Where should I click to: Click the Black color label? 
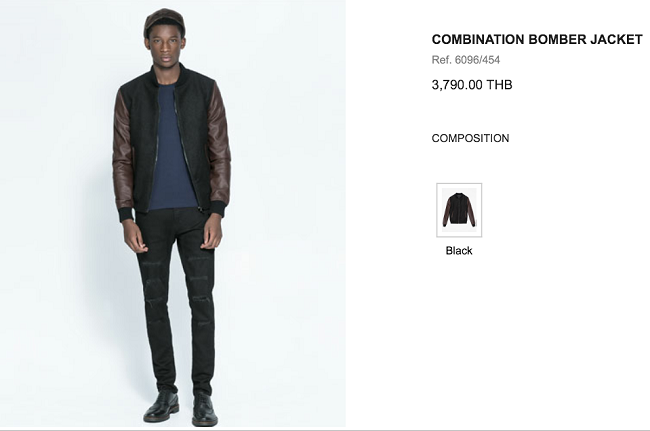click(x=459, y=250)
